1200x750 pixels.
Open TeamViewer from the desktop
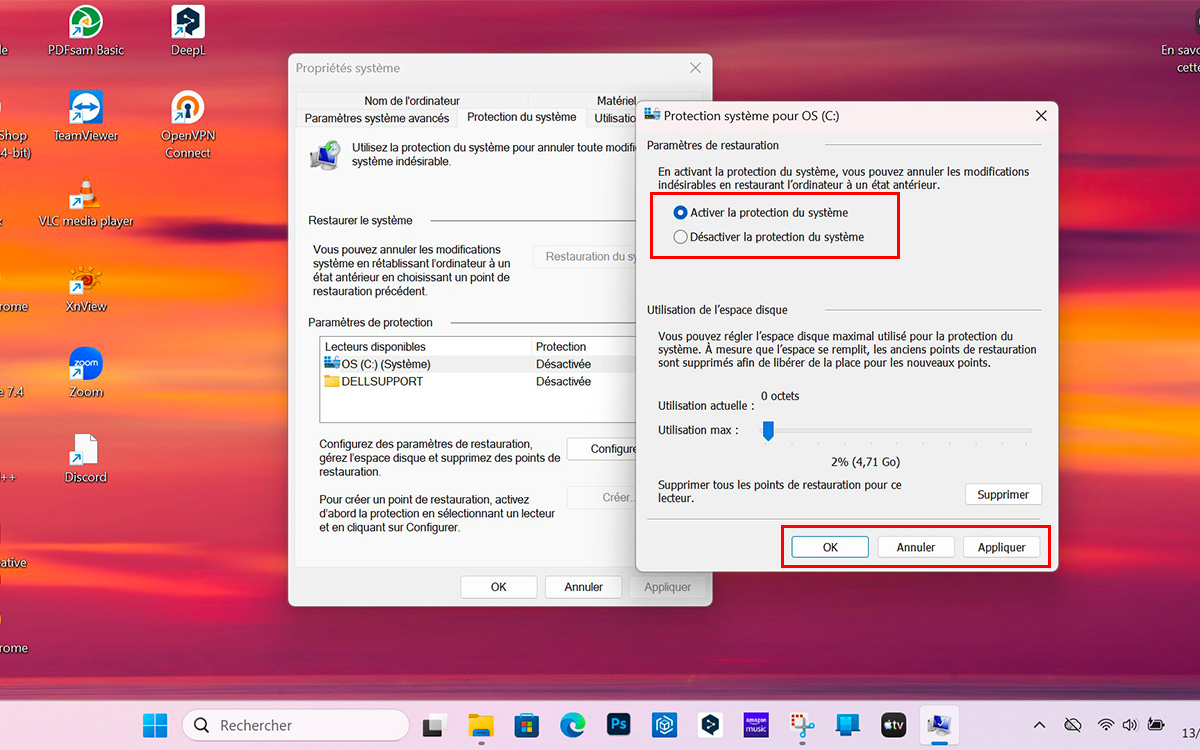click(85, 105)
